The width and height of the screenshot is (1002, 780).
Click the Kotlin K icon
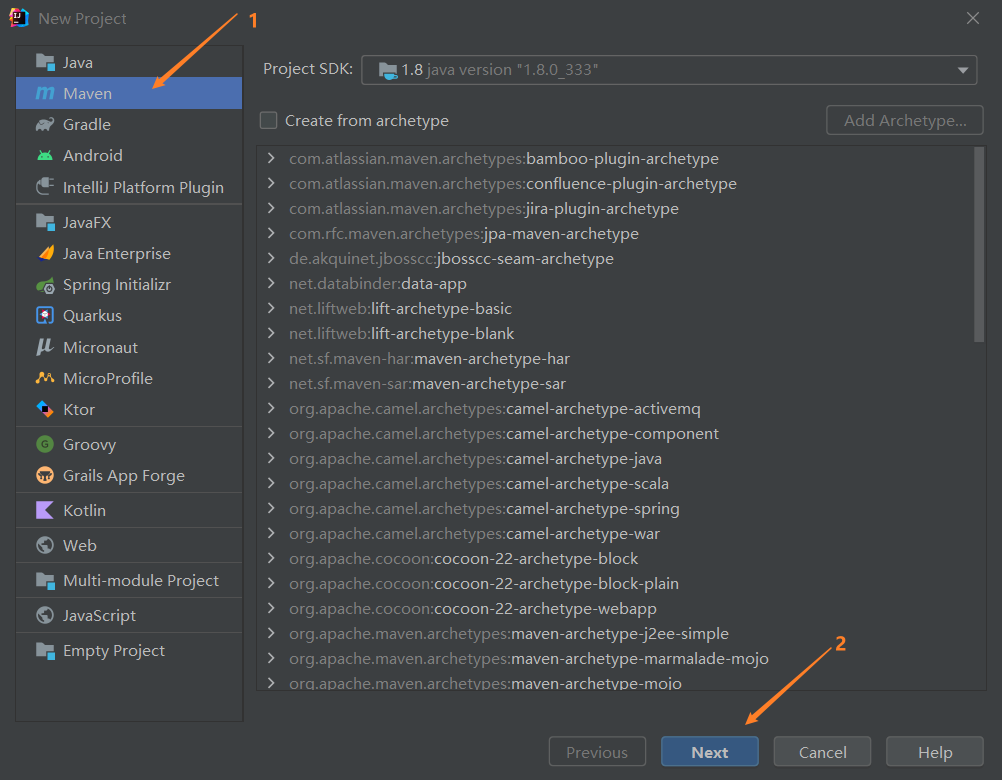click(45, 510)
